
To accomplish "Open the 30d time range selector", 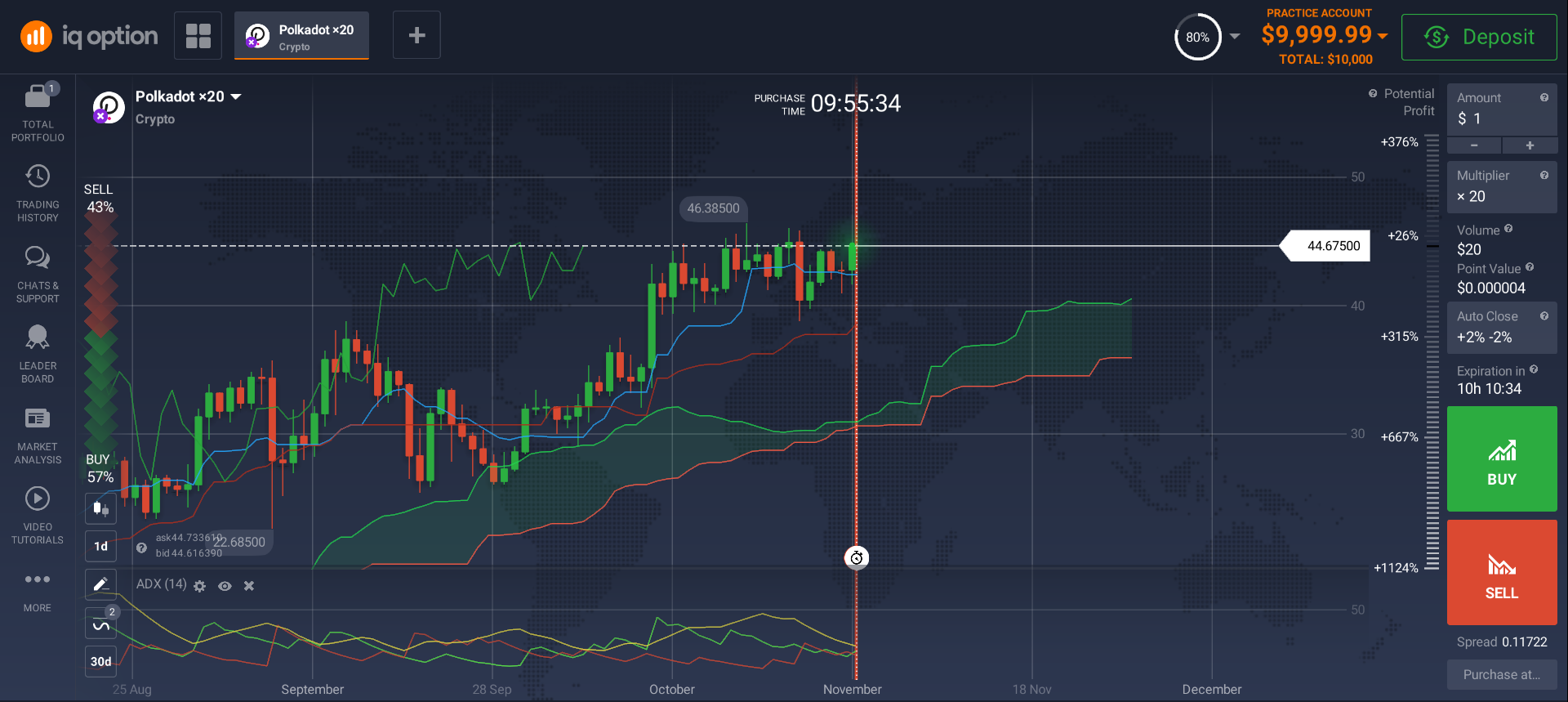I will coord(100,661).
